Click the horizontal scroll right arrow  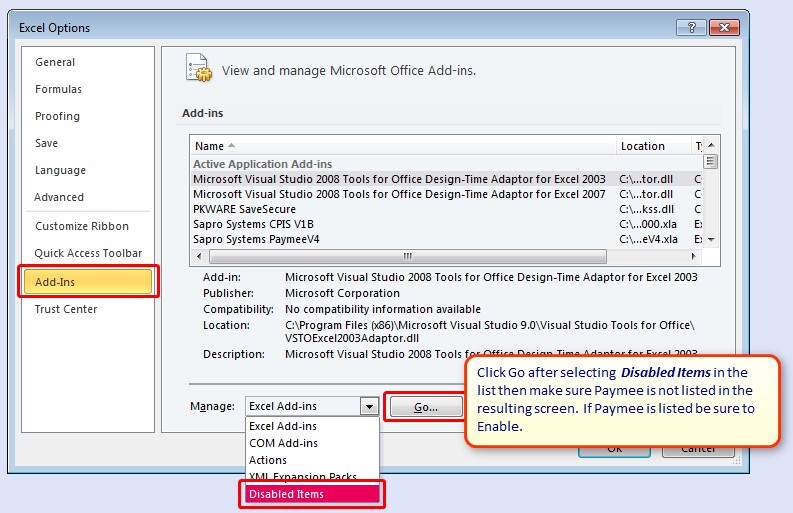point(693,256)
